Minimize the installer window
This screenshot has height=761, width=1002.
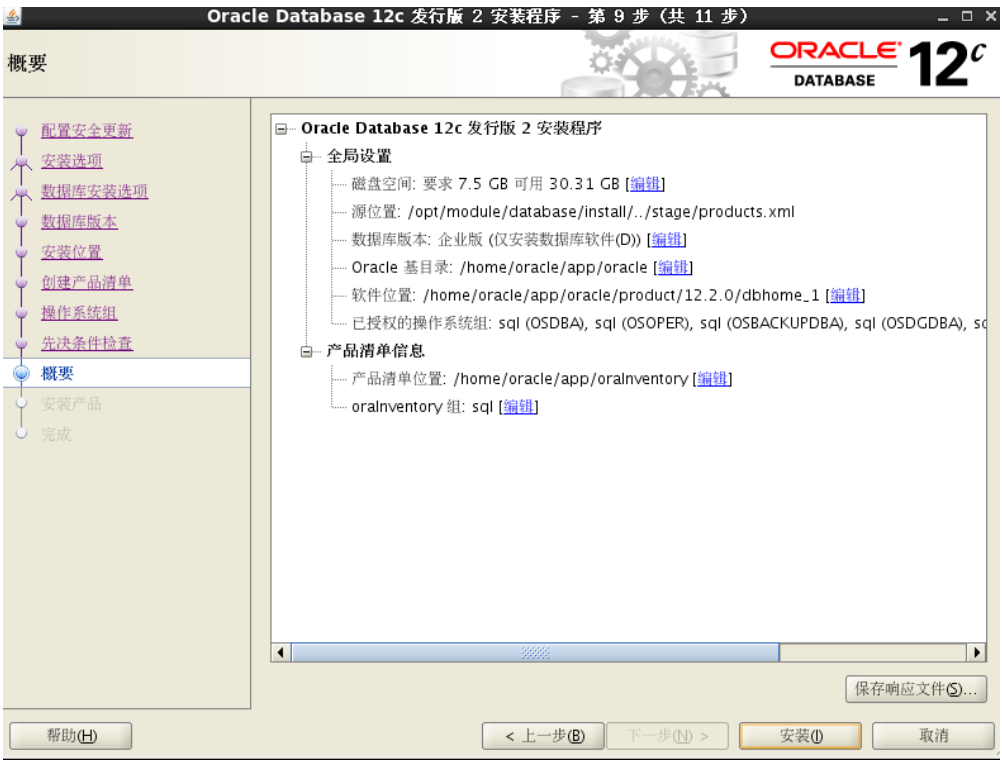(x=943, y=17)
